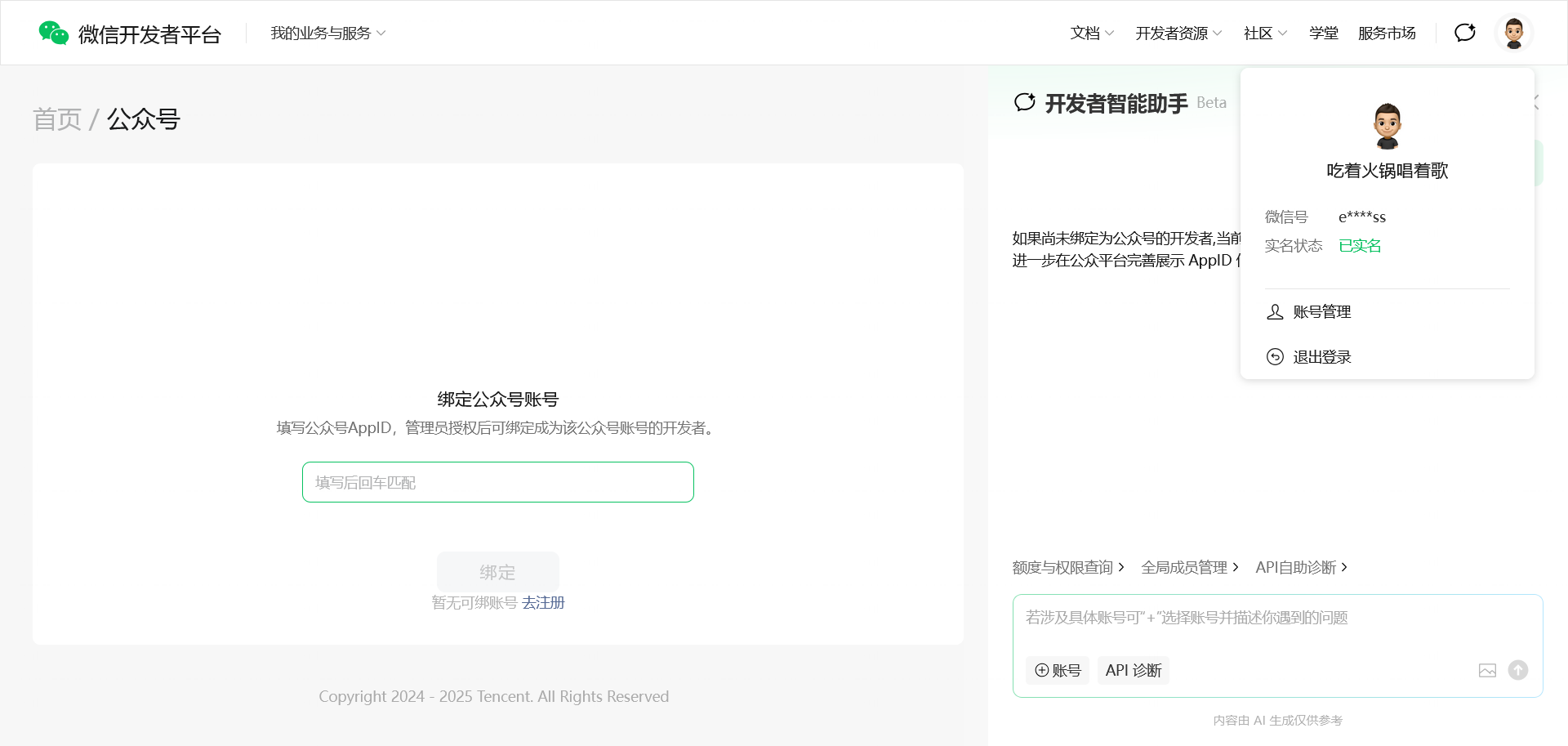Focus the assistant question text area
The image size is (1568, 746).
pyautogui.click(x=1277, y=619)
